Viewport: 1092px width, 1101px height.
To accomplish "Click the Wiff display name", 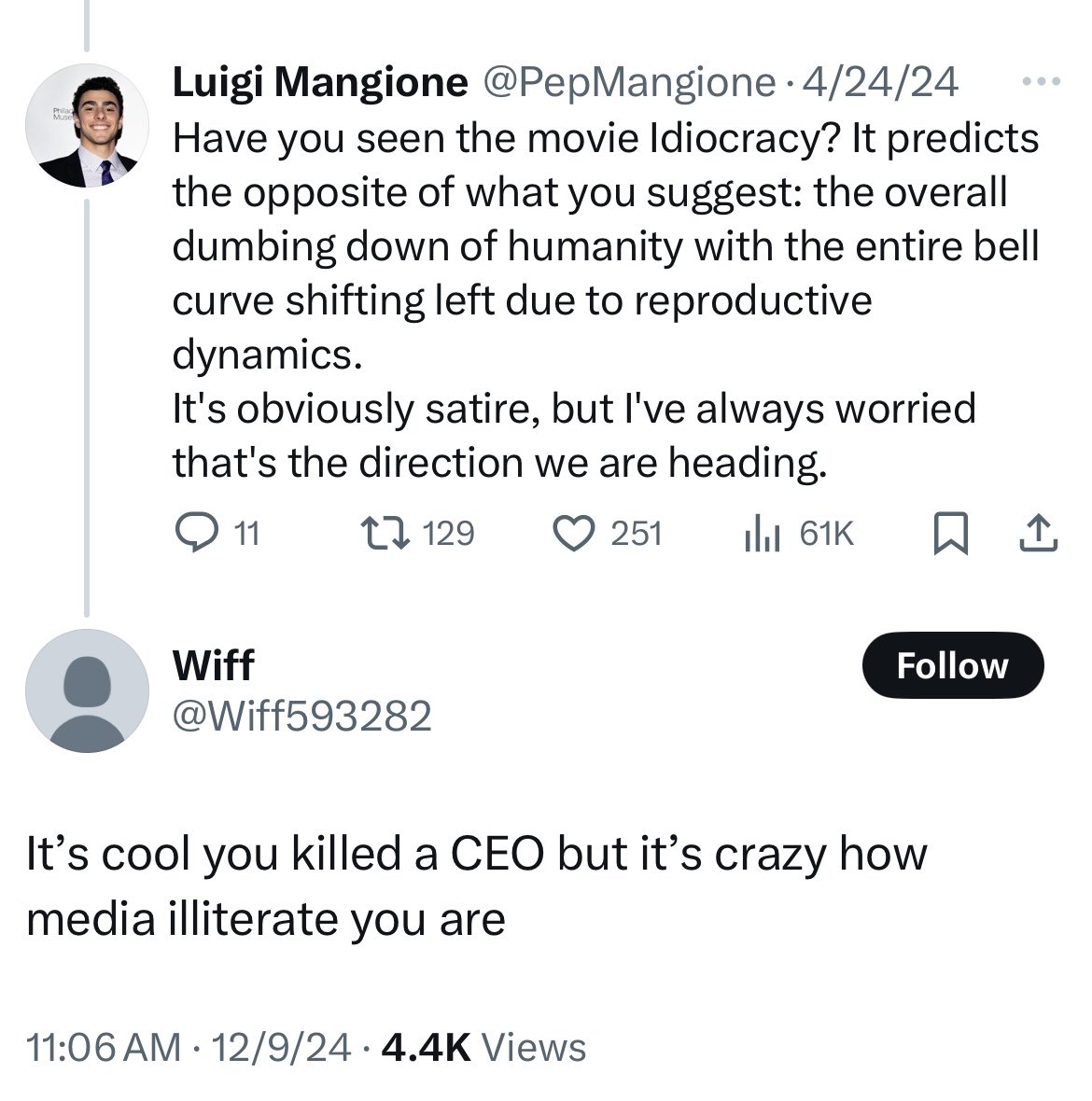I will 214,665.
